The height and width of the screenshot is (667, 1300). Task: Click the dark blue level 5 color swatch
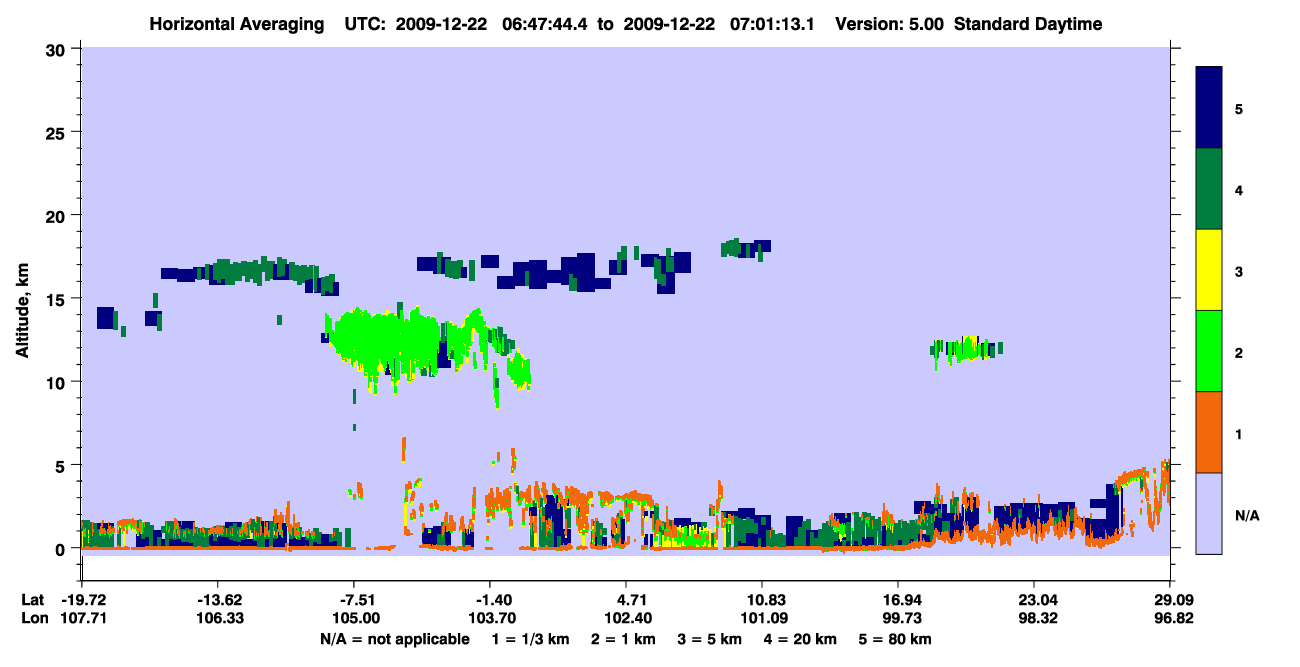click(1209, 108)
